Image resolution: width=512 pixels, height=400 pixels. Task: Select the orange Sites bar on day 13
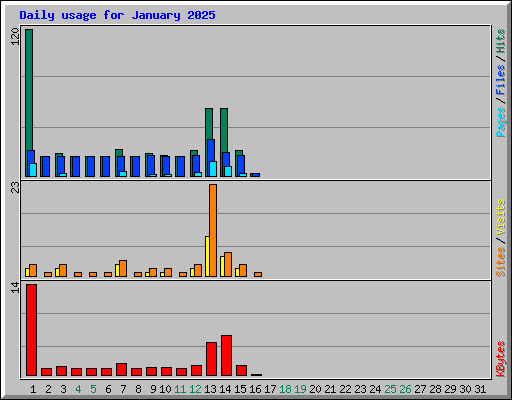[x=213, y=230]
